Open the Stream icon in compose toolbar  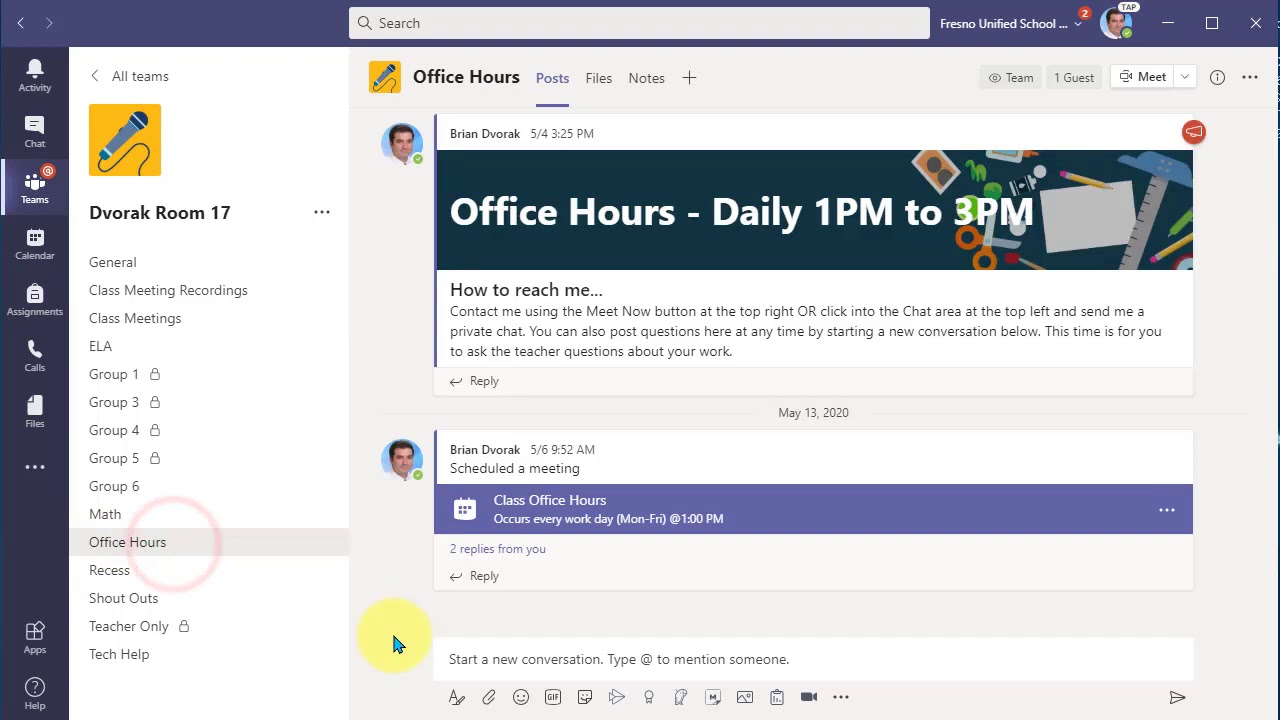coord(617,697)
